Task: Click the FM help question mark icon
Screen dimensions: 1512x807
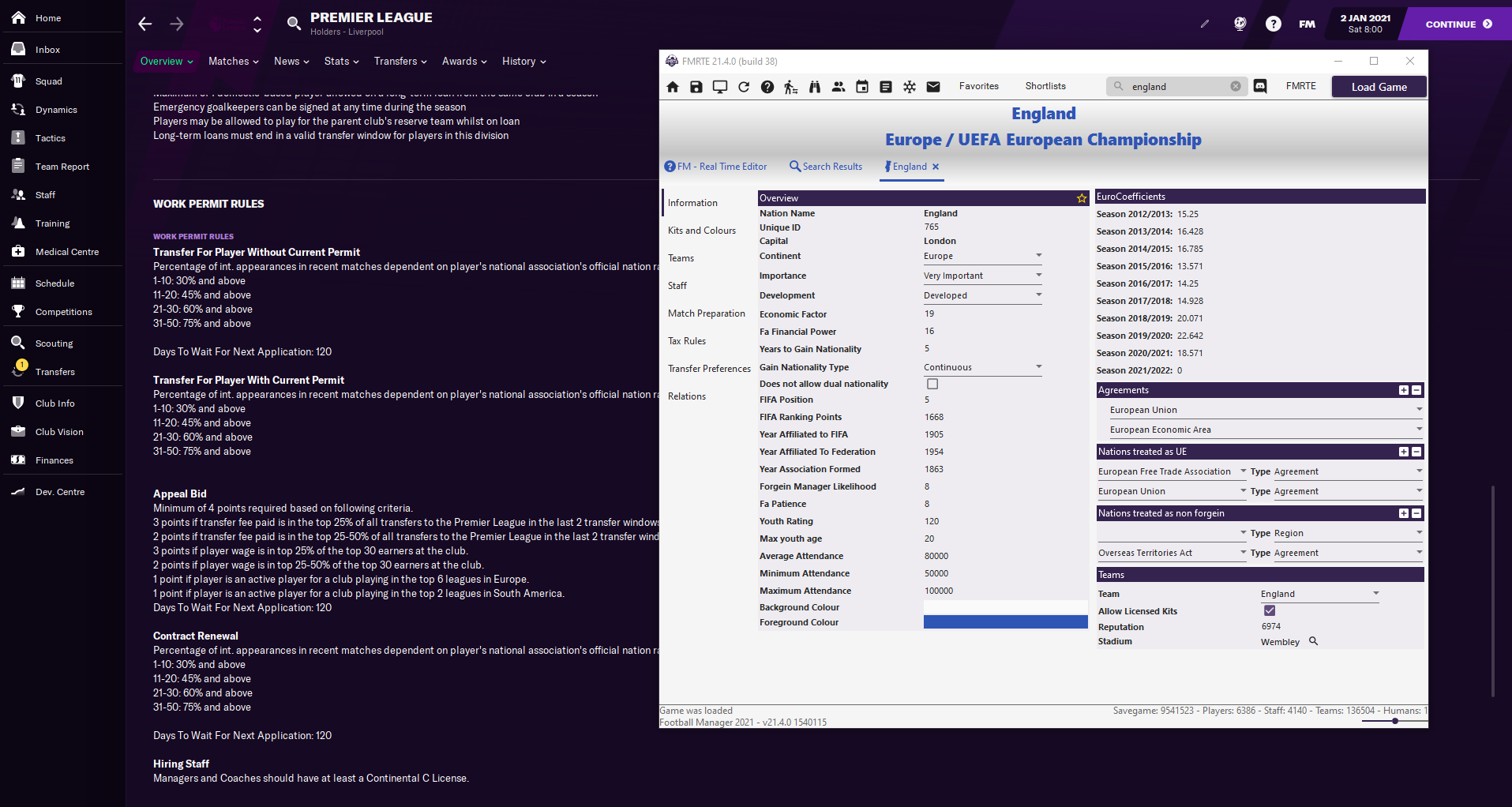Action: 1274,24
